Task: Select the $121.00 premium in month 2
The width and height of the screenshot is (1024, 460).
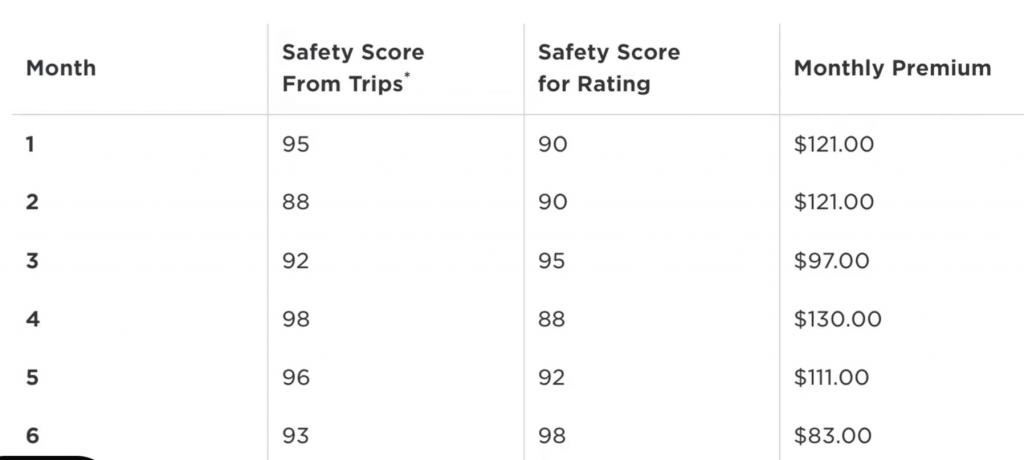Action: tap(834, 202)
